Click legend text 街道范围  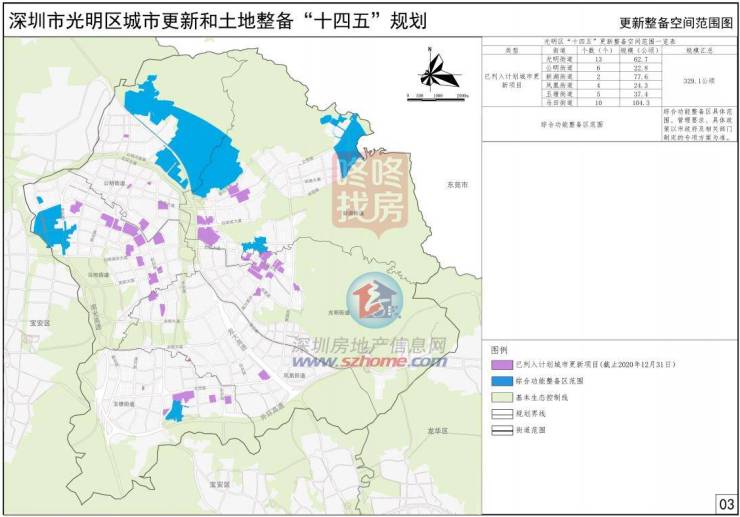[x=531, y=430]
